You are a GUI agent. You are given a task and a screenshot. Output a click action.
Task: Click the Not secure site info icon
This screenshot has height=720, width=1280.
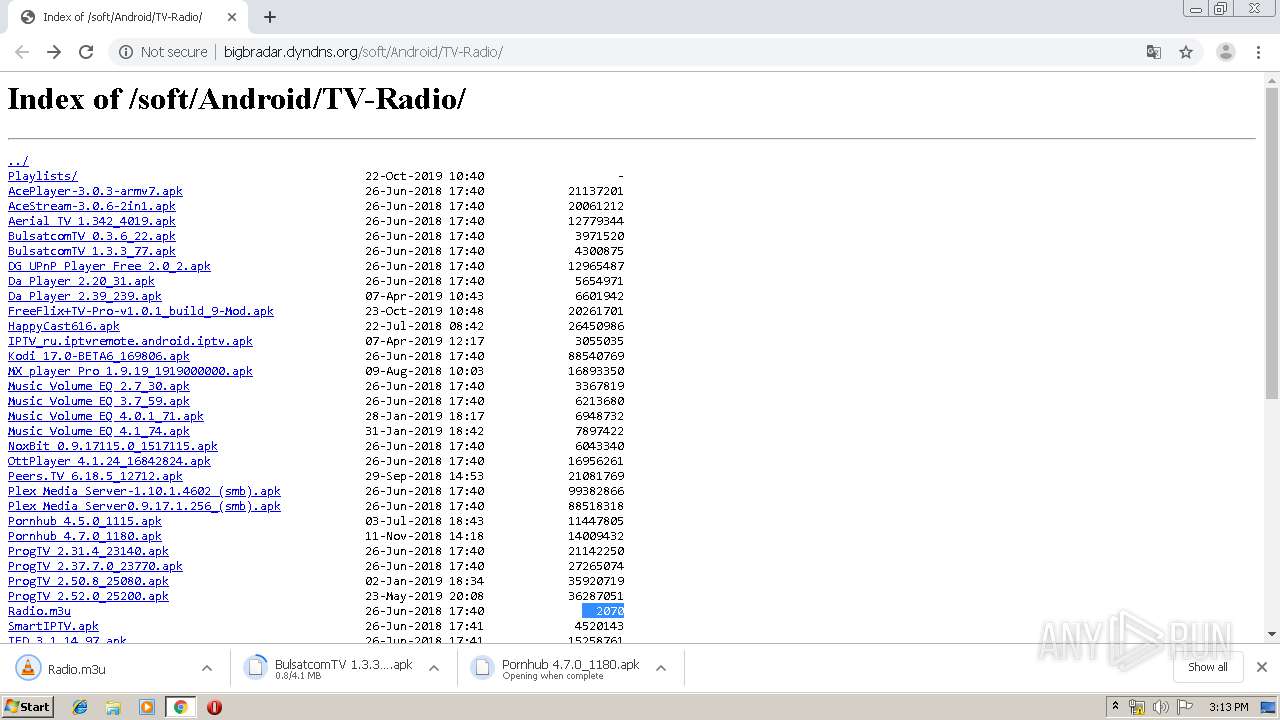tap(126, 52)
